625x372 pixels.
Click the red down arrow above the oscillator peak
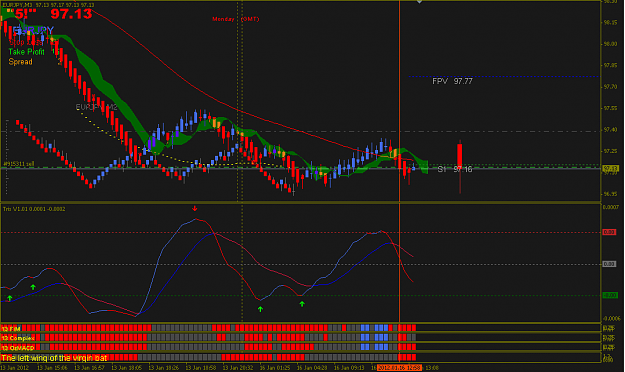pyautogui.click(x=195, y=208)
